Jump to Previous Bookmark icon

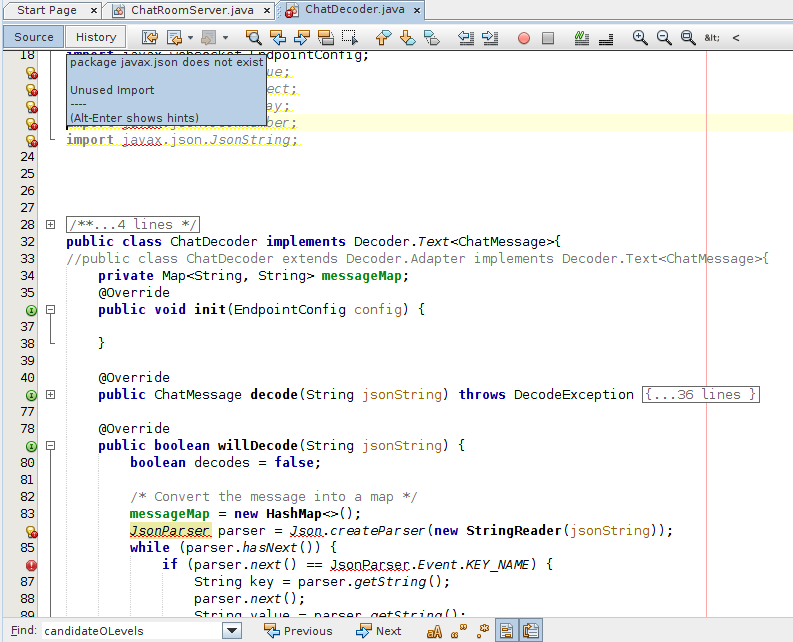coord(383,37)
